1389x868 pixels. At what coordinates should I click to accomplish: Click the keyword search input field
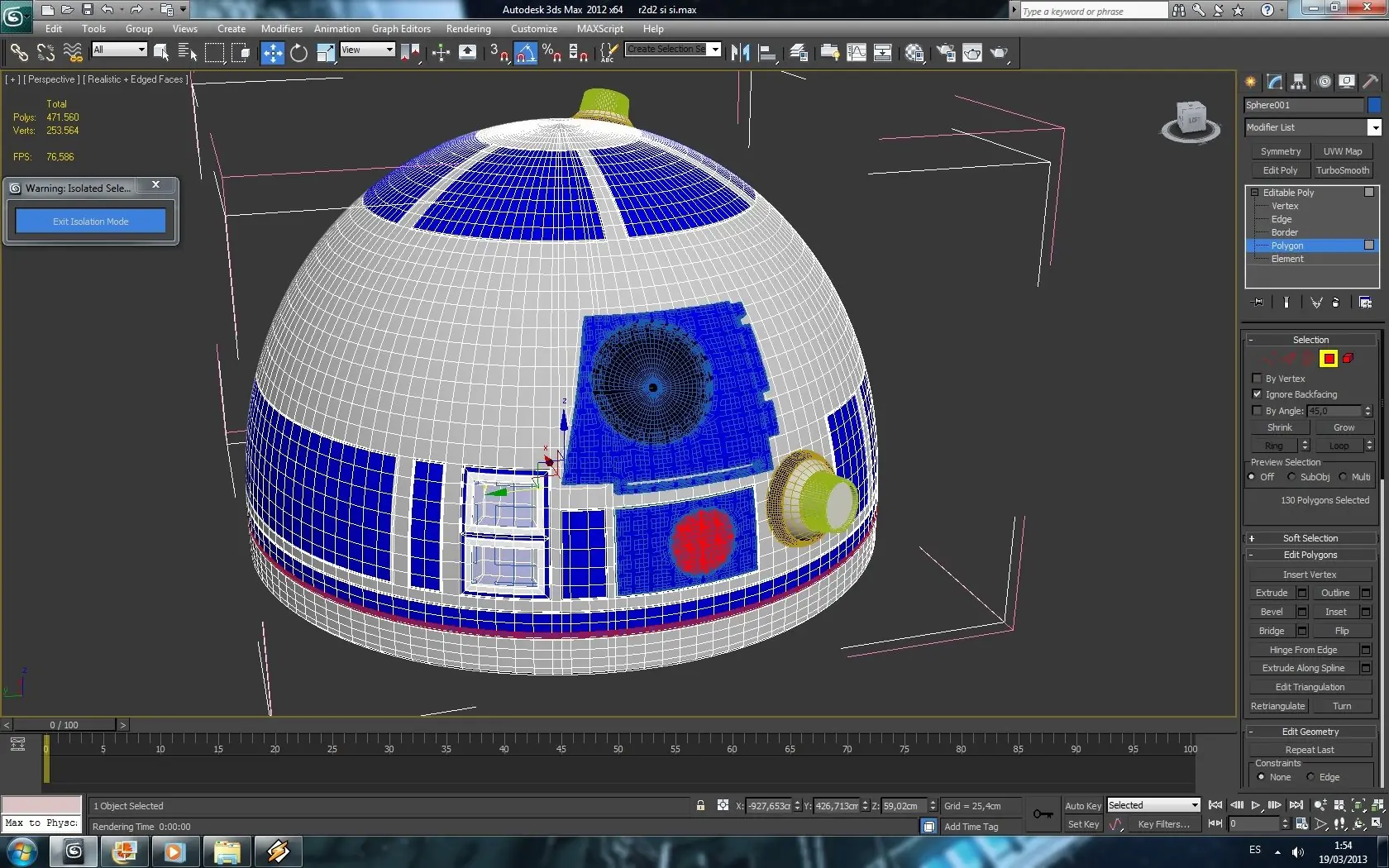[1094, 11]
